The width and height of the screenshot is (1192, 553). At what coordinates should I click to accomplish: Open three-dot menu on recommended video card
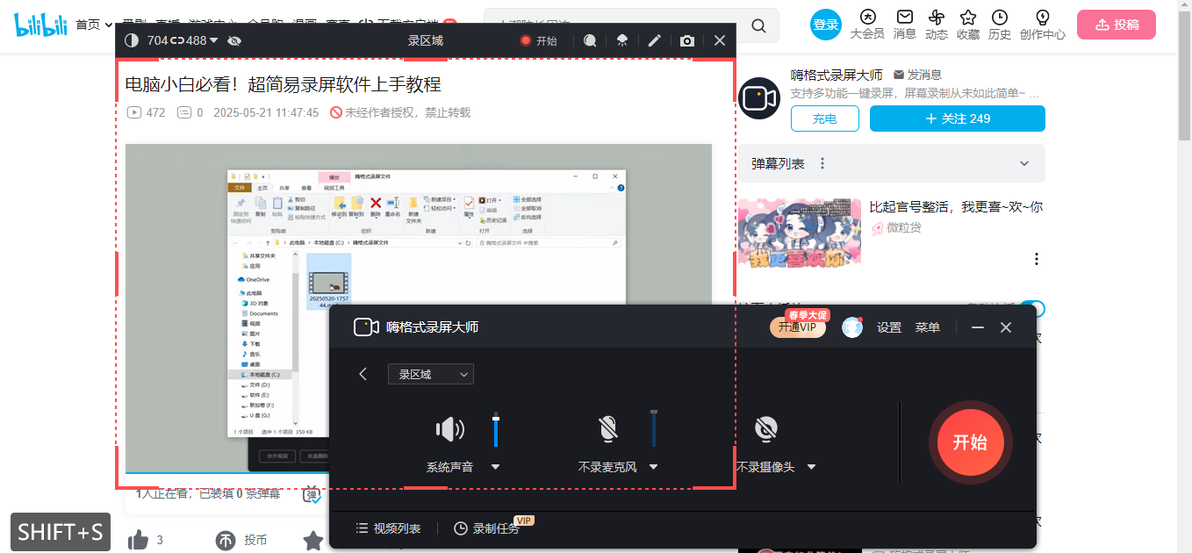point(1036,259)
